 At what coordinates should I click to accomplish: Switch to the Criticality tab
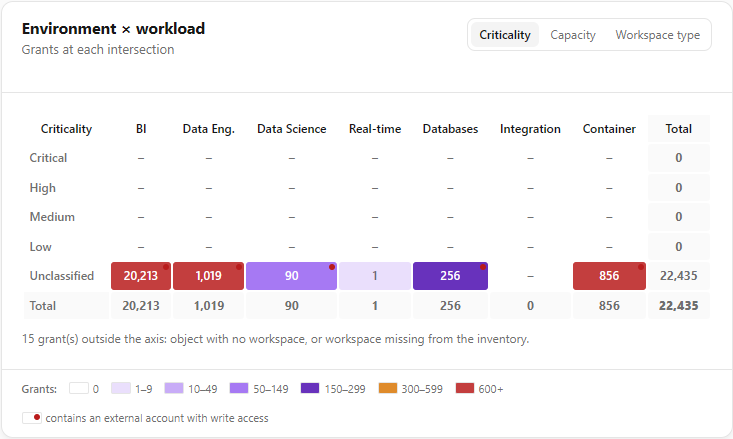504,35
